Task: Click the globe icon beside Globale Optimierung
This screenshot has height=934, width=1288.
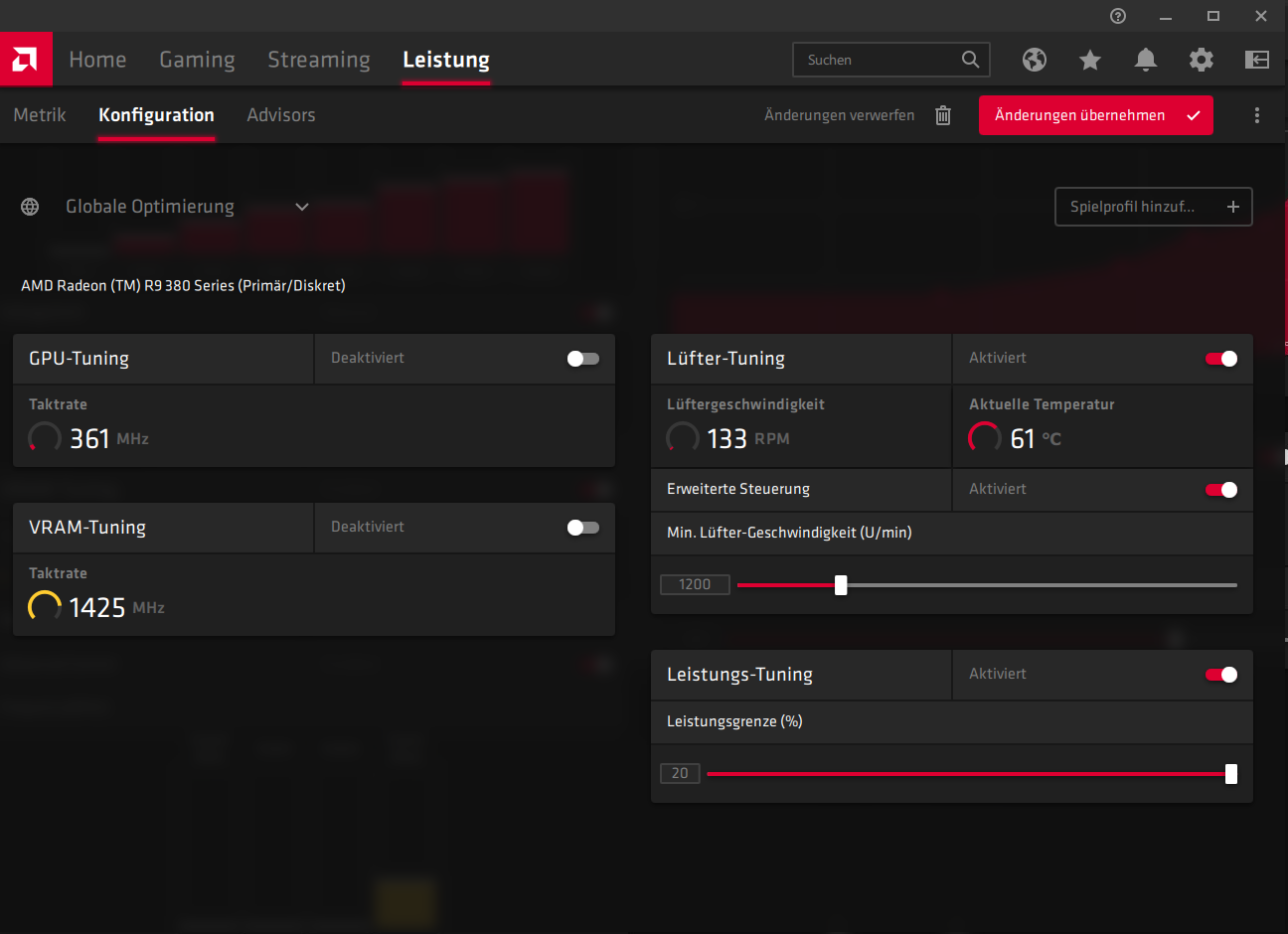Action: click(x=30, y=207)
